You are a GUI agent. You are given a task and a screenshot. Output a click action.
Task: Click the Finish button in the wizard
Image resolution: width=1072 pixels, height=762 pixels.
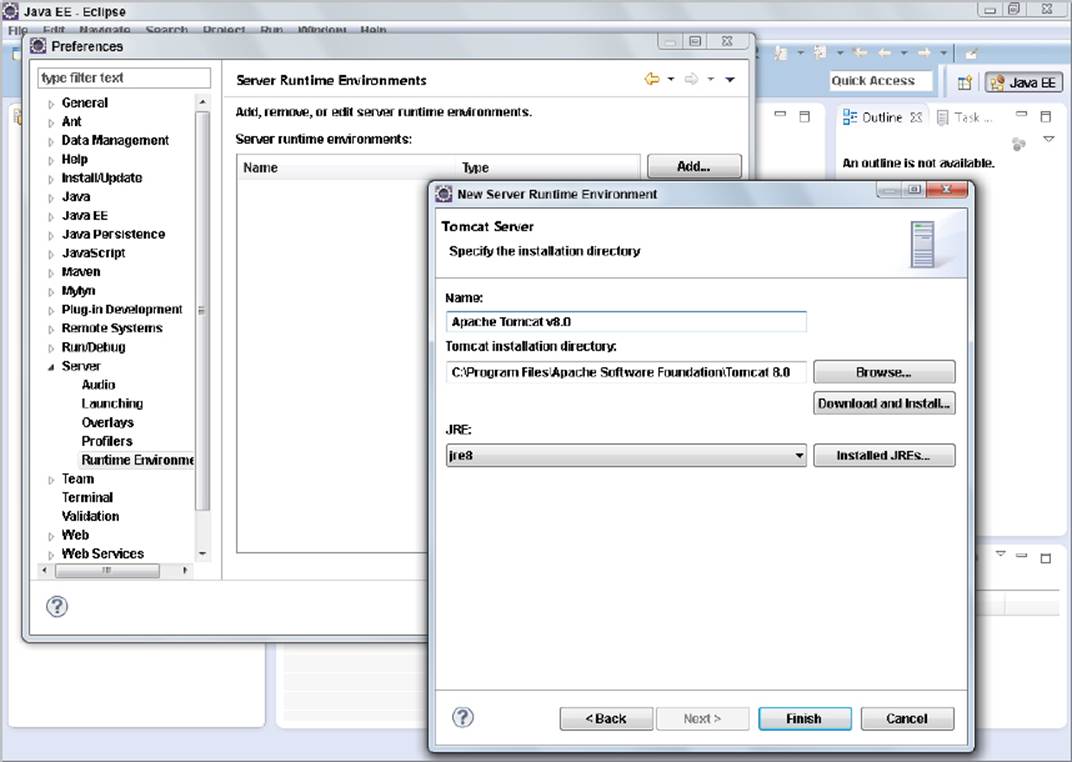805,718
